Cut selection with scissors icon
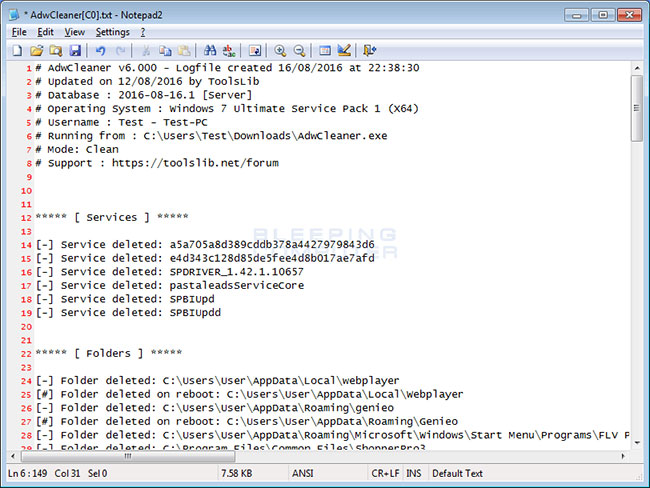The image size is (650, 488). (146, 51)
